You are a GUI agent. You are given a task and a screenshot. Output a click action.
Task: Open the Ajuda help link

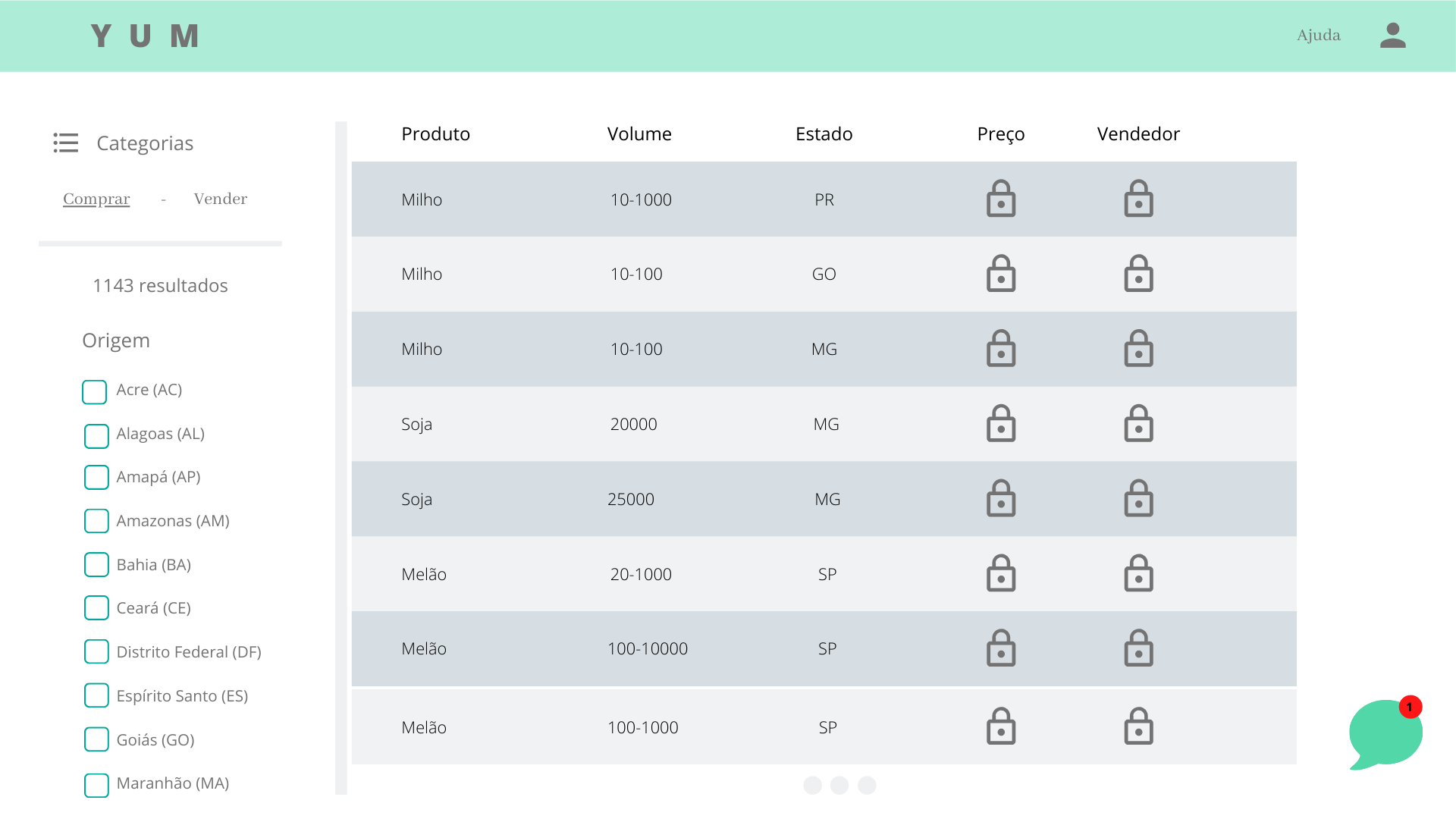[x=1318, y=36]
